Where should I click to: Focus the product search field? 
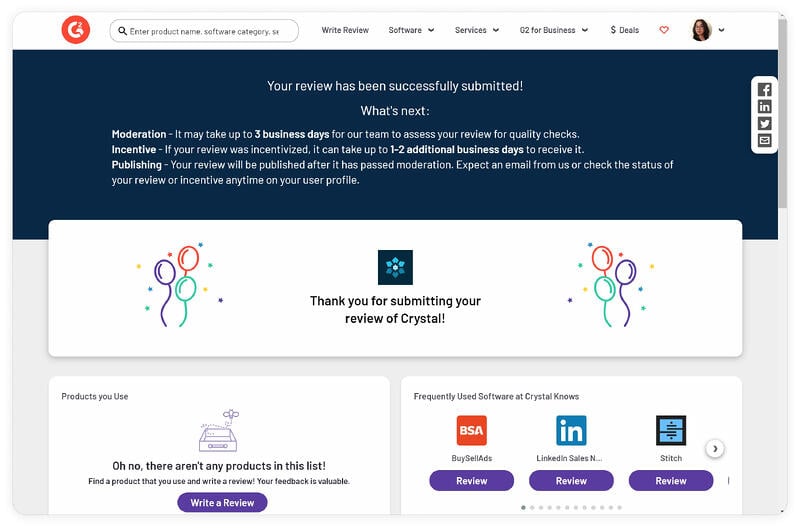(x=204, y=31)
